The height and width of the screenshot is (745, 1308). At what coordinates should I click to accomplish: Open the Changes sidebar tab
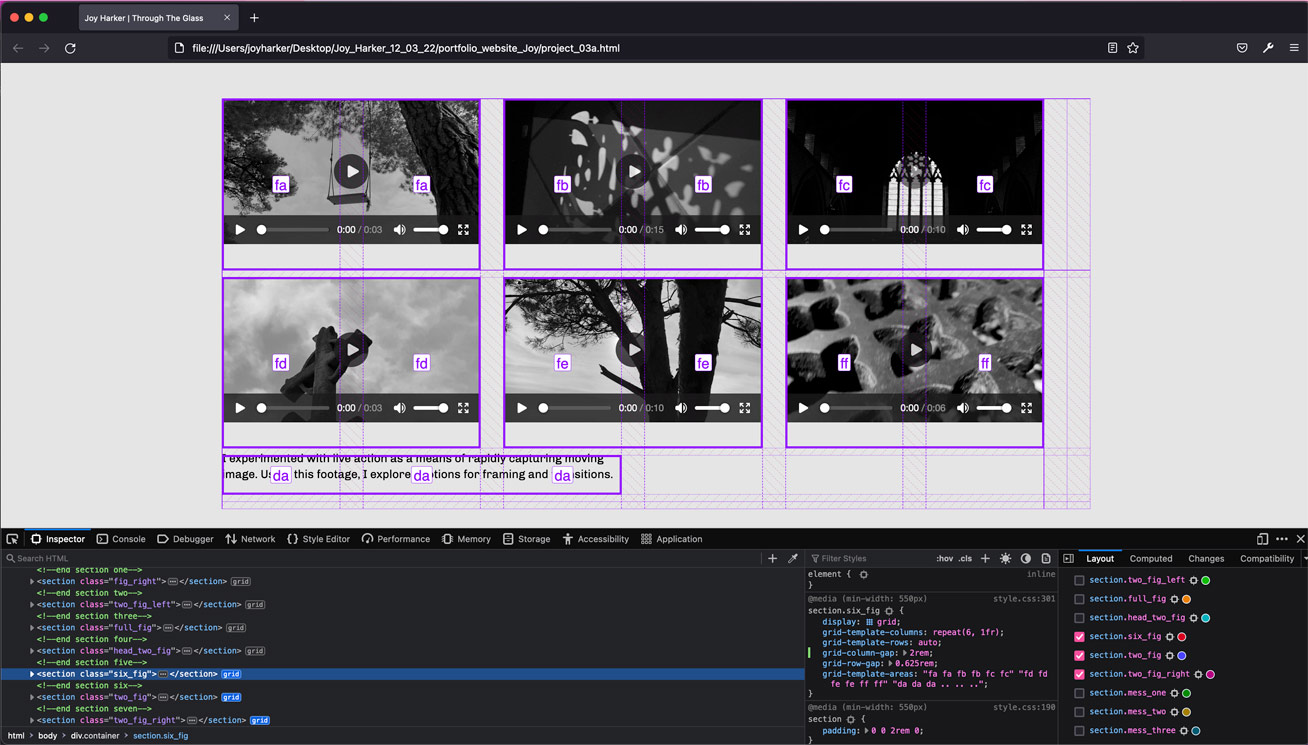click(x=1206, y=559)
